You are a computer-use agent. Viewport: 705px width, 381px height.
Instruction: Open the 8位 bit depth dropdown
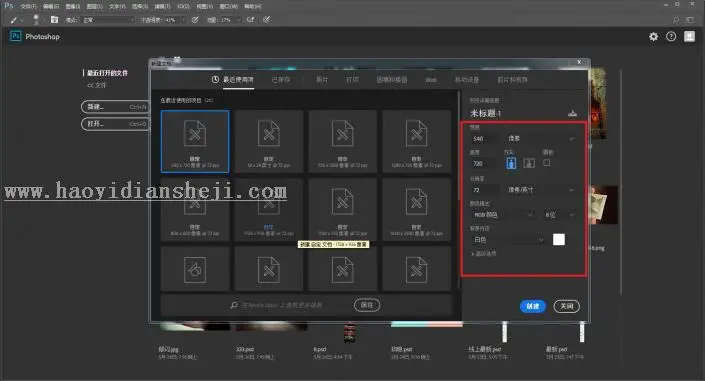click(x=559, y=215)
